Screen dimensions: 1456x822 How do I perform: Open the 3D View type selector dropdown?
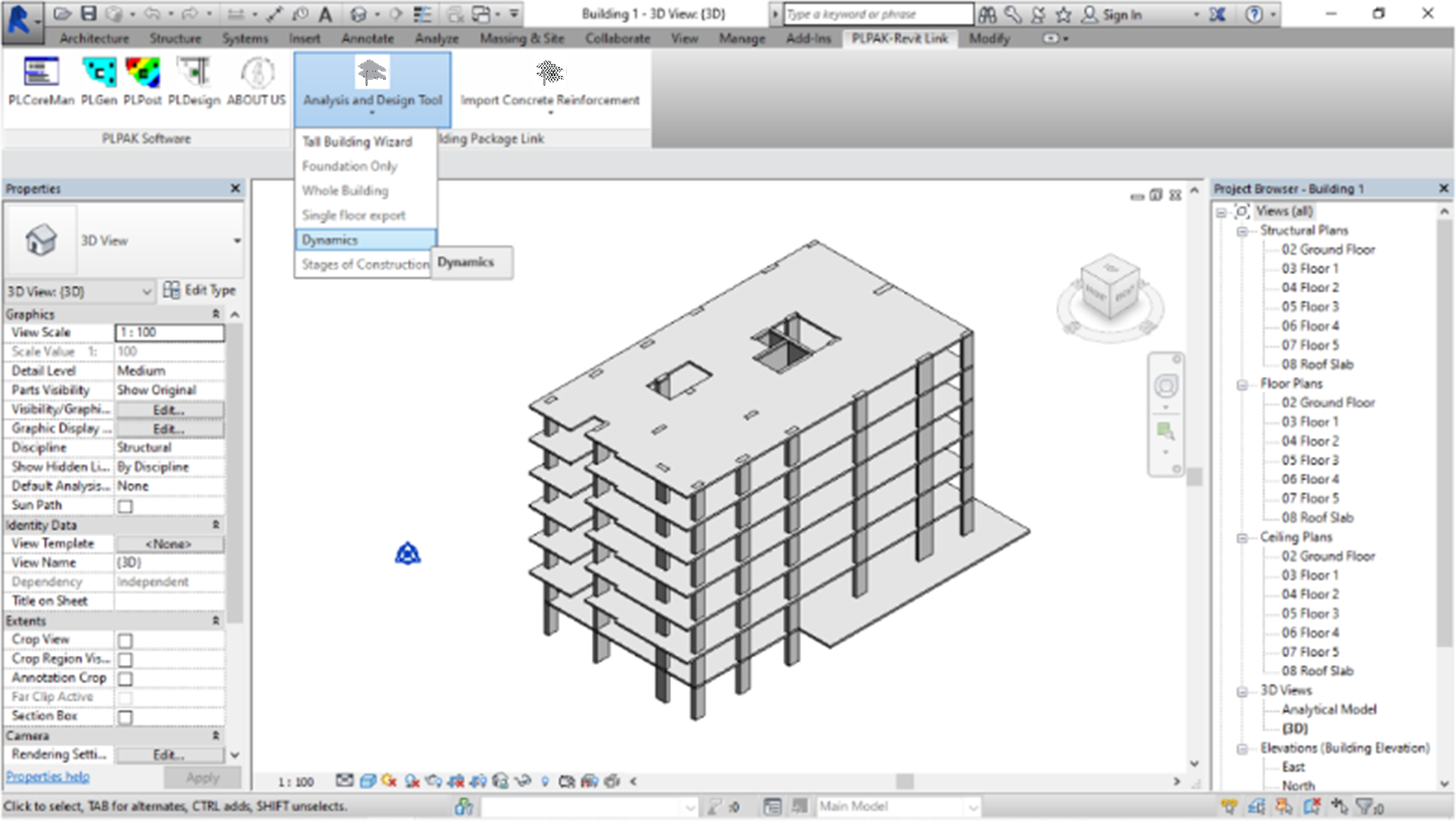pos(237,240)
